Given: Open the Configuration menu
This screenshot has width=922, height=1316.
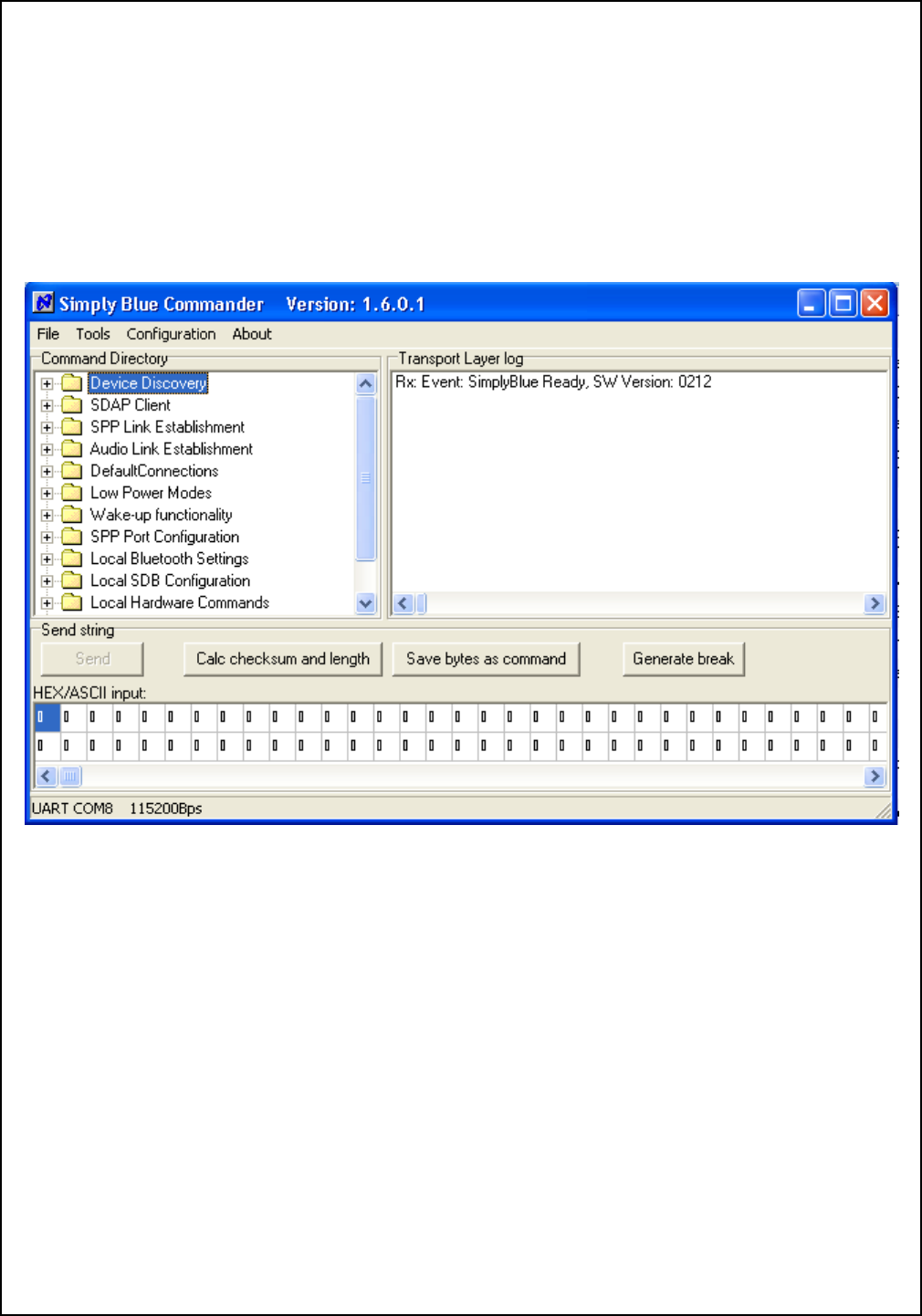Looking at the screenshot, I should (x=171, y=334).
